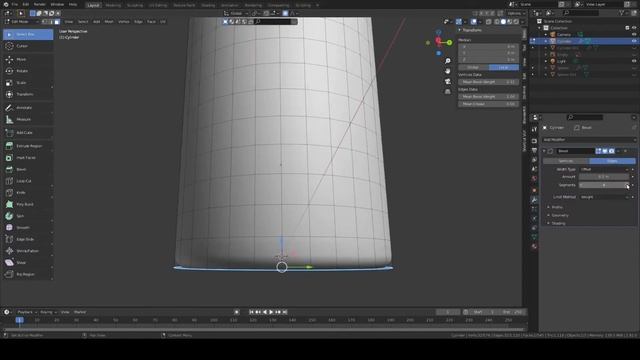This screenshot has height=360, width=640.
Task: Select the Bevel tool in the toolbar
Action: tap(28, 169)
